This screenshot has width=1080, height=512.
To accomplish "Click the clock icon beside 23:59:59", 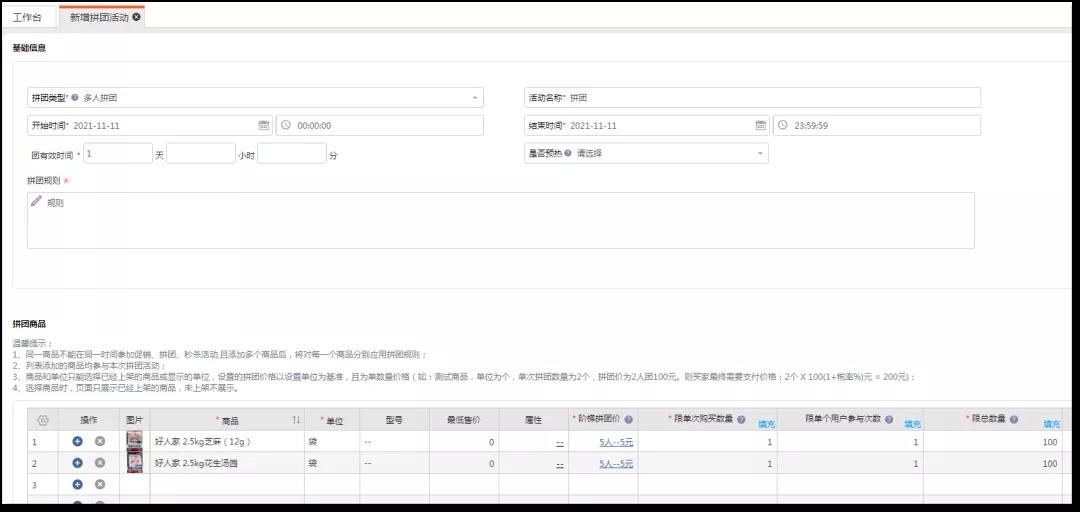I will point(784,126).
